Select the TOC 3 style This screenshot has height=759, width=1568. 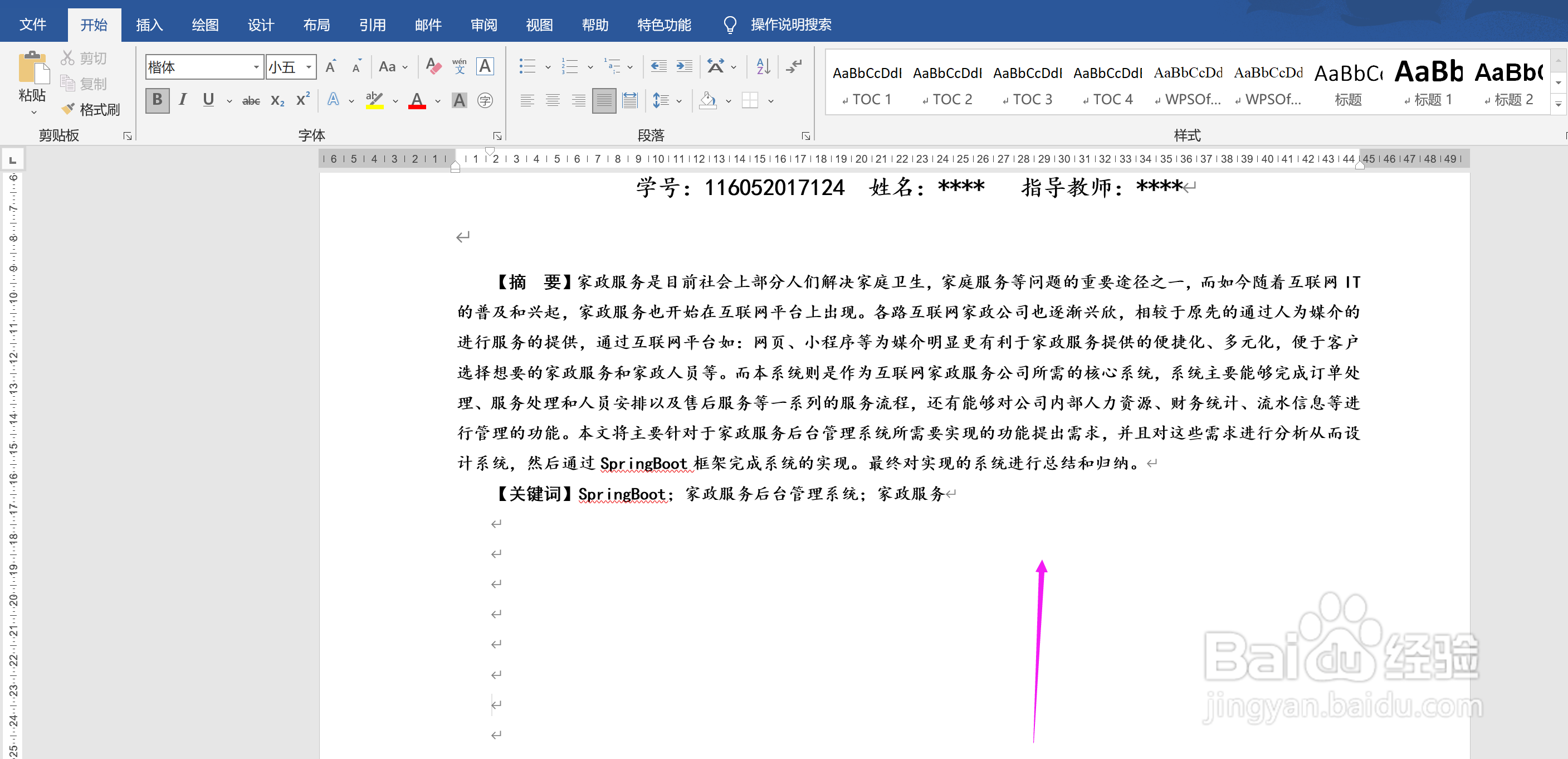1028,84
